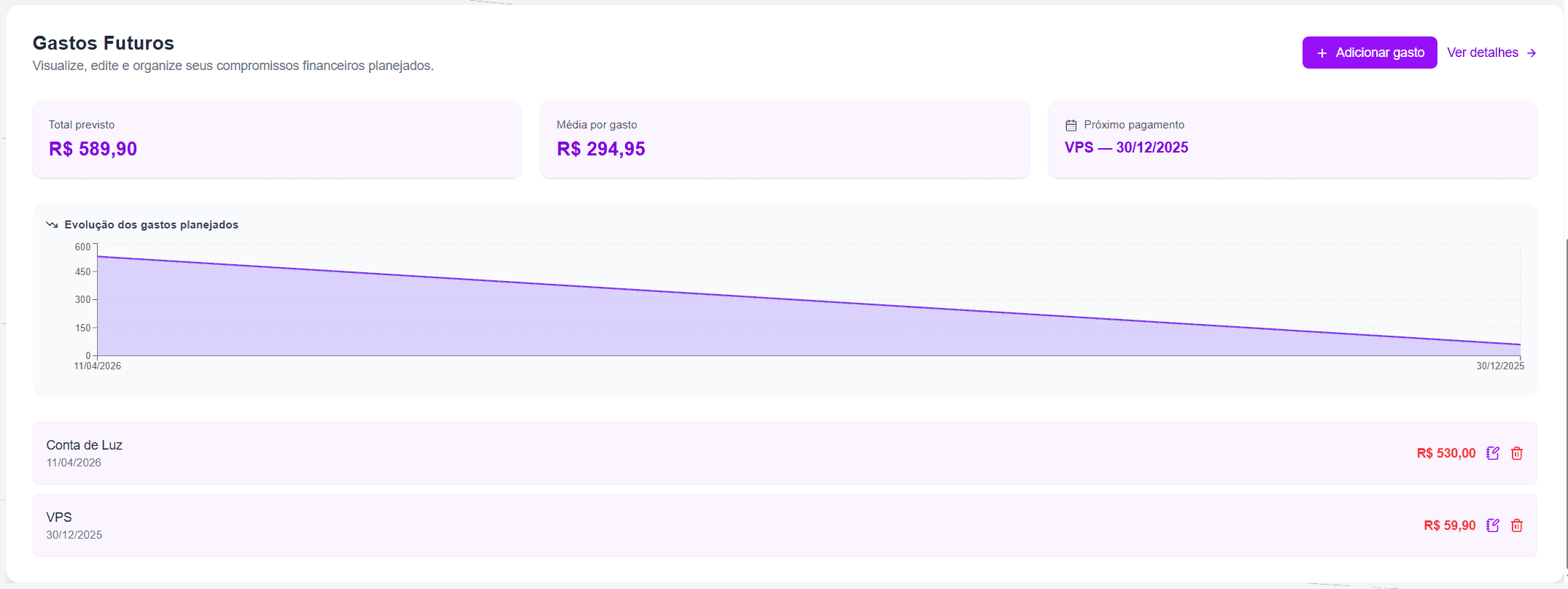The image size is (1568, 589).
Task: Select the Média por gasto card
Action: click(784, 139)
